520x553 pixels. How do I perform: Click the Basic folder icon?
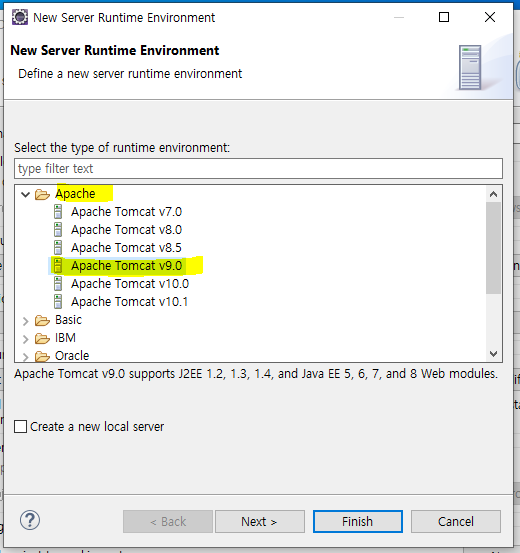(x=42, y=320)
